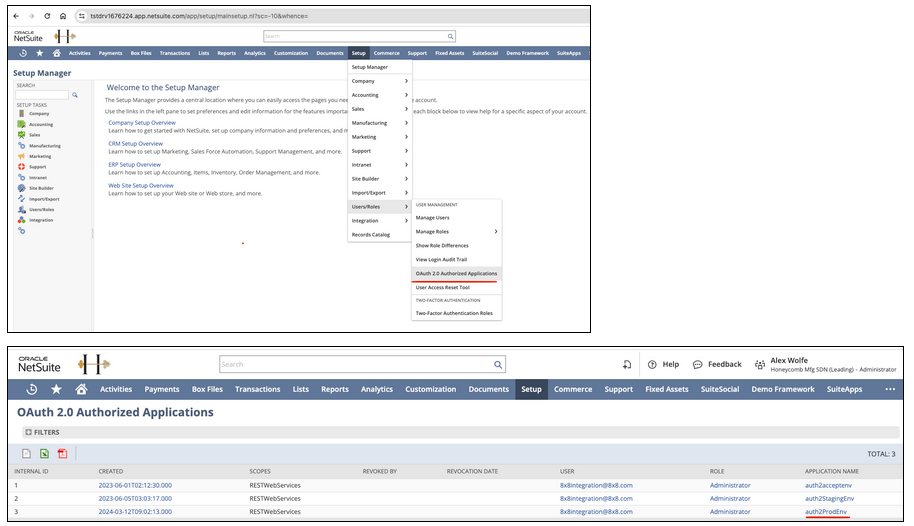
Task: Choose View Login Audit Trail
Action: pyautogui.click(x=441, y=260)
